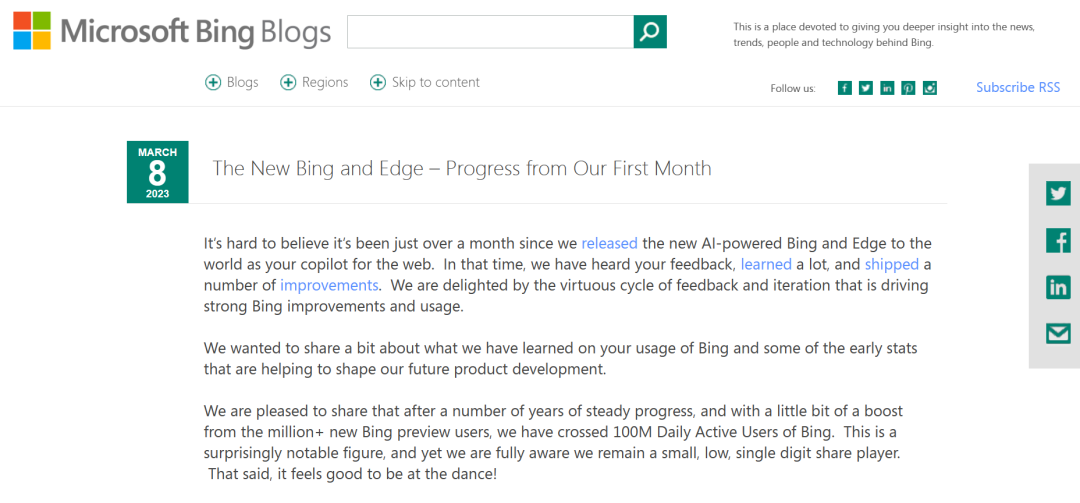Open the LinkedIn follow icon in header
The width and height of the screenshot is (1080, 503).
pyautogui.click(x=887, y=88)
